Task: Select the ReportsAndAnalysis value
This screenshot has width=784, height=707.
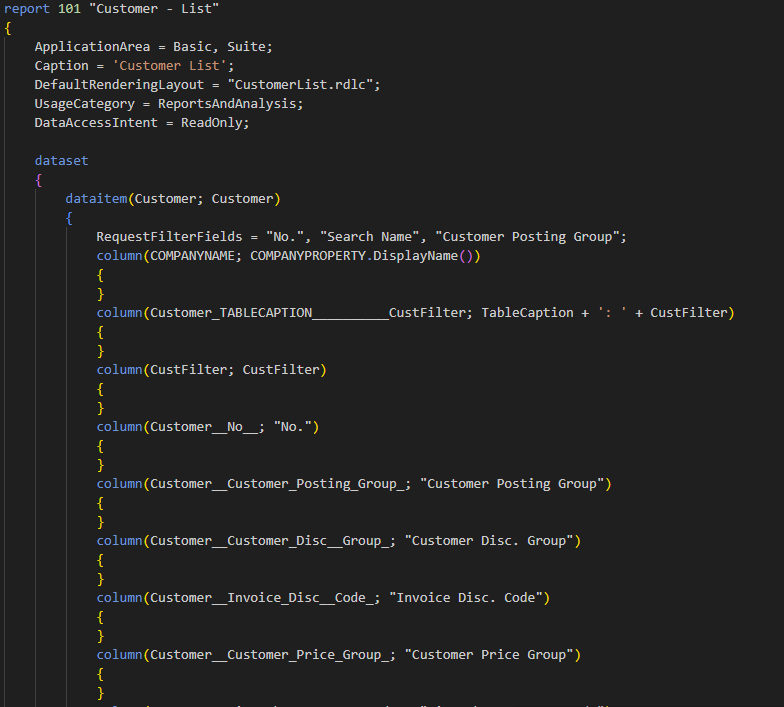Action: (237, 104)
